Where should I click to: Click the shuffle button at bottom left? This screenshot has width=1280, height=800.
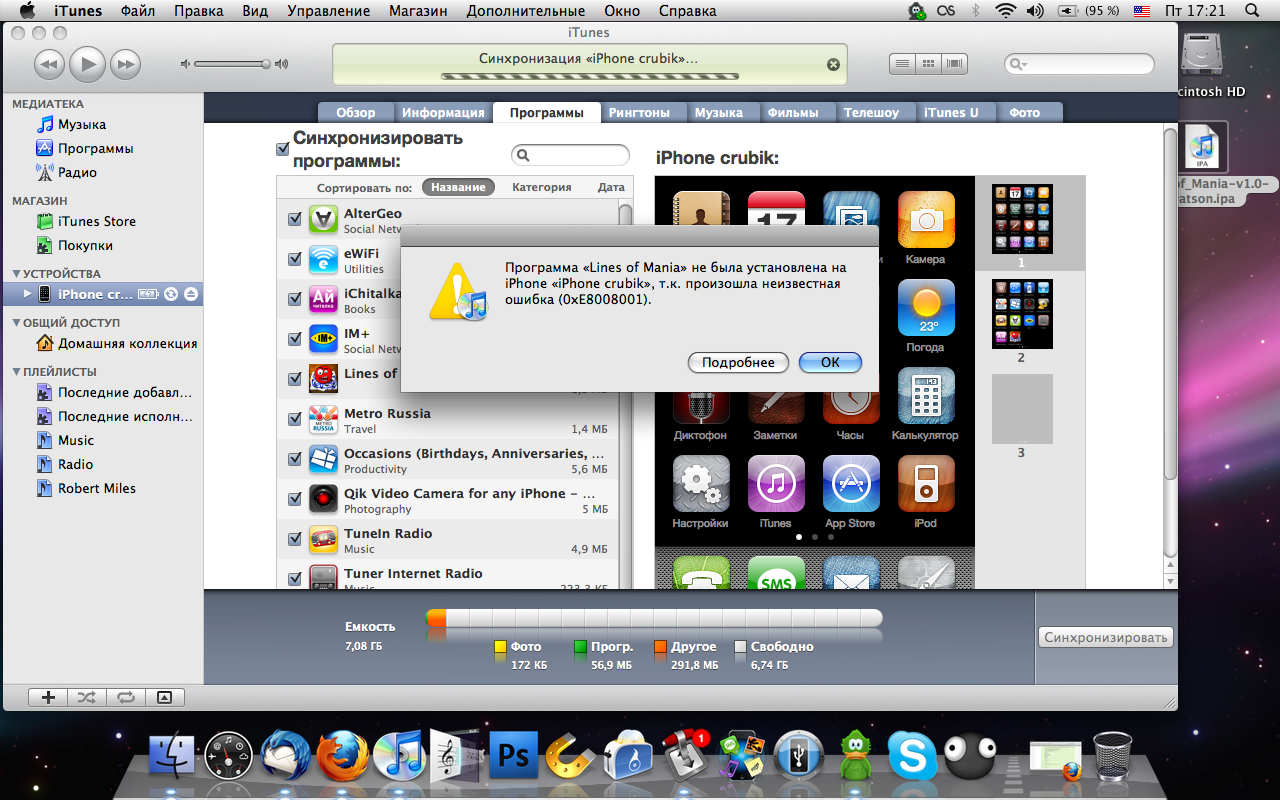86,697
